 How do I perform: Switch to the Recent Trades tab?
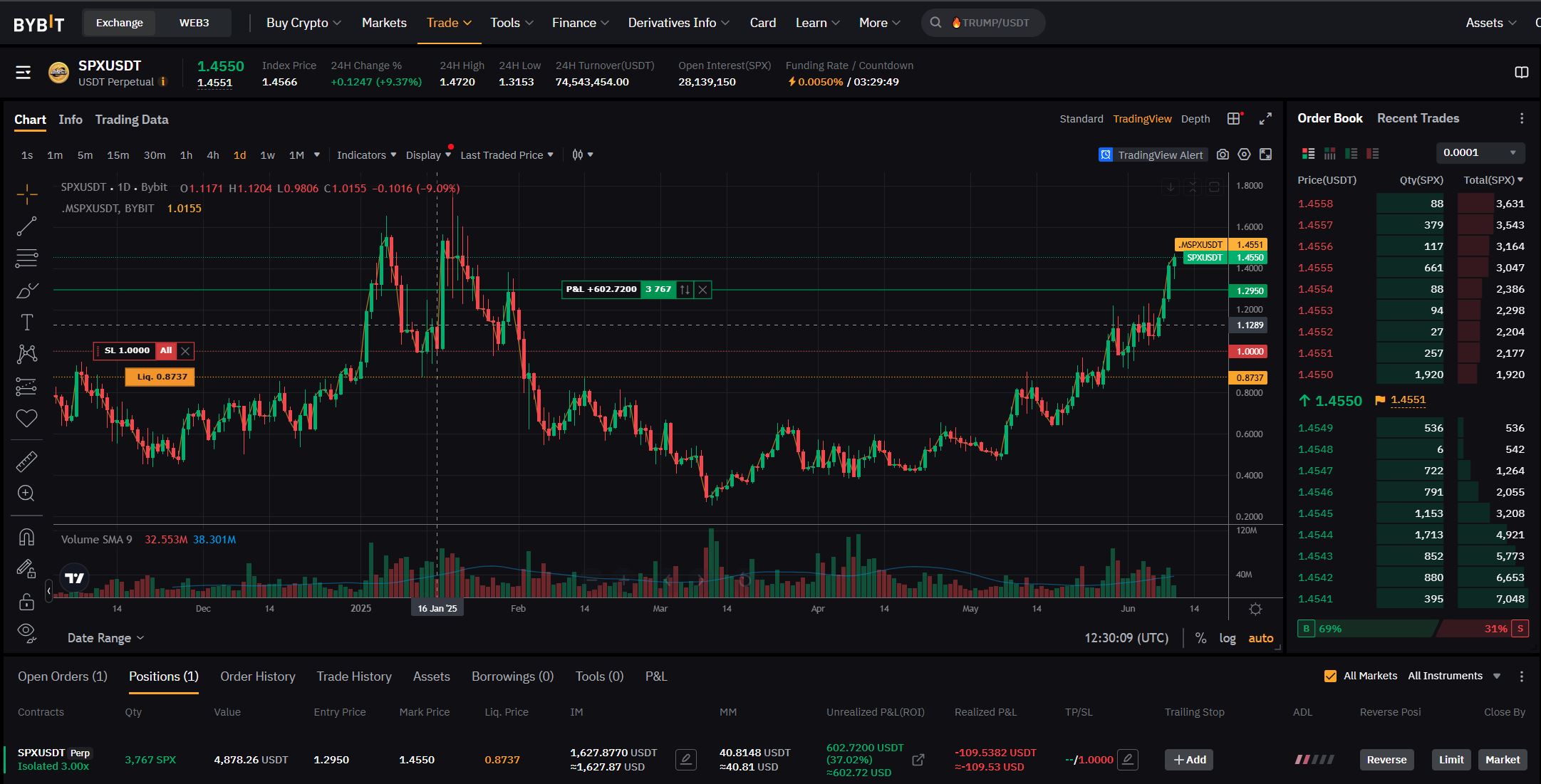point(1418,118)
